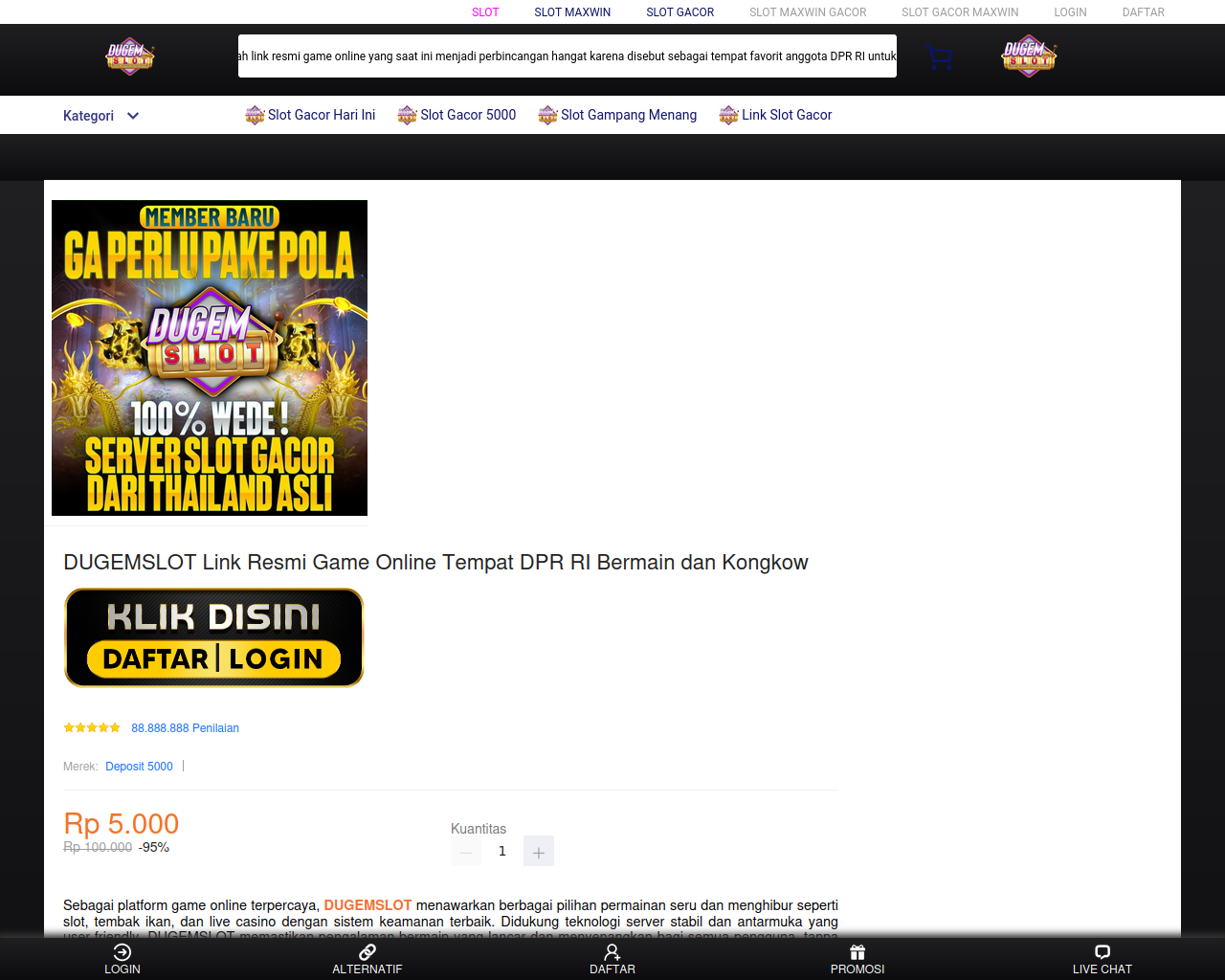This screenshot has height=980, width=1225.
Task: Click the five-star rating icons
Action: 92,728
